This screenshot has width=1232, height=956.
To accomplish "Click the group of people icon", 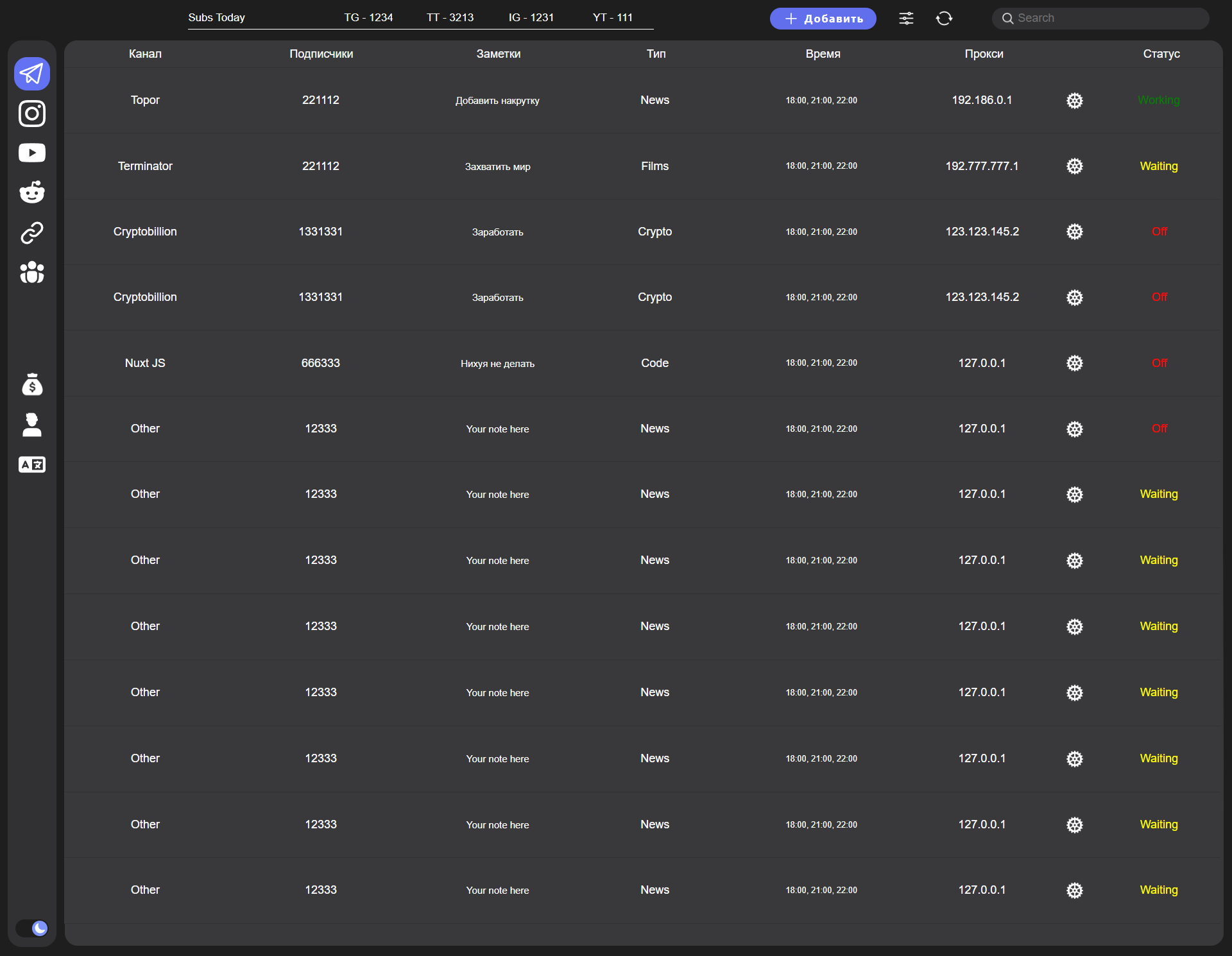I will (32, 272).
